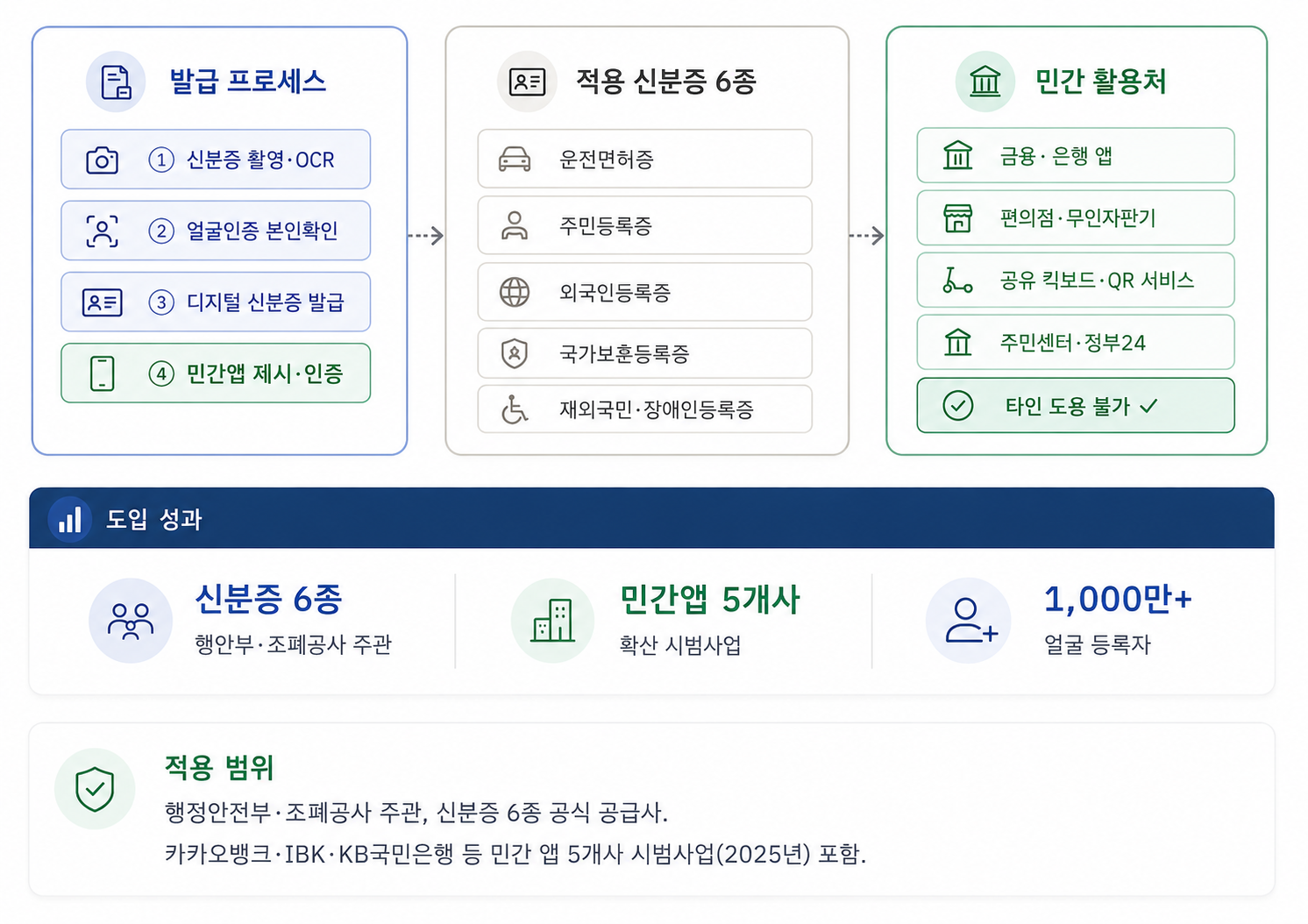Click the smartphone icon in 민간앱 제시·인증

tap(103, 373)
